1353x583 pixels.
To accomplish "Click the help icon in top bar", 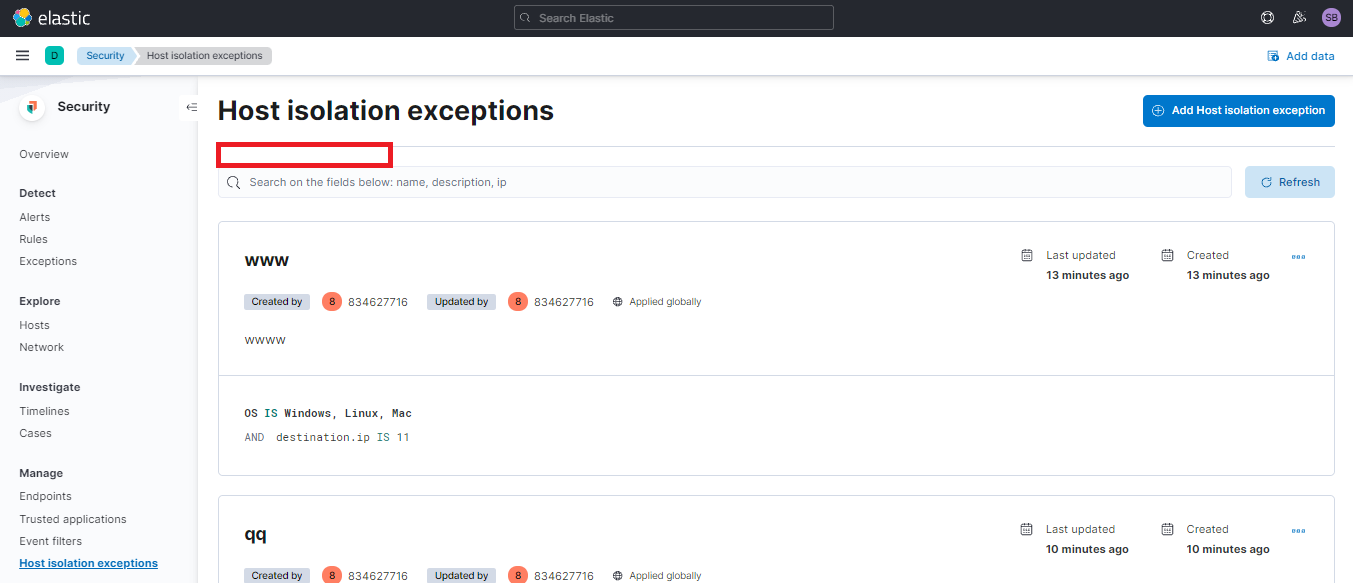I will tap(1267, 17).
